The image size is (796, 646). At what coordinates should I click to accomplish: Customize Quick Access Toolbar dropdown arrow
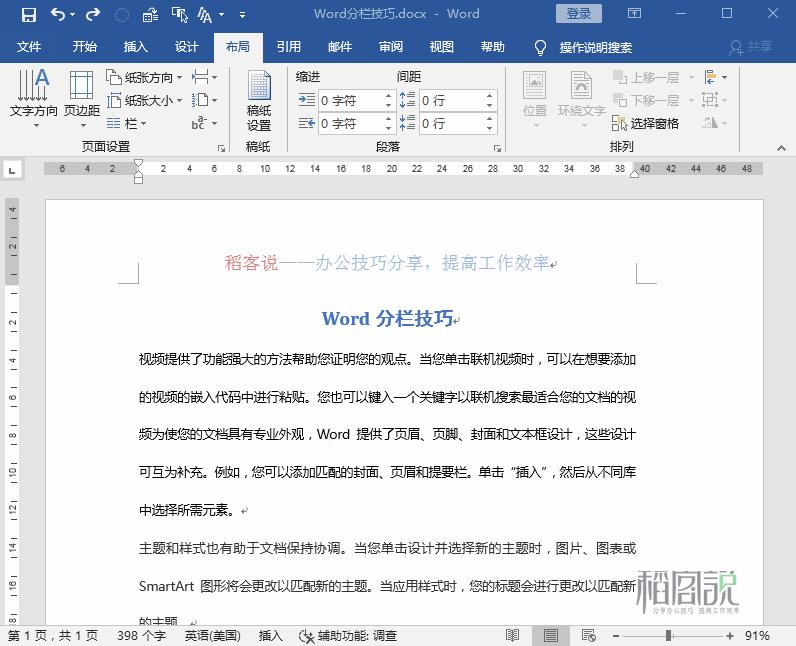[243, 15]
